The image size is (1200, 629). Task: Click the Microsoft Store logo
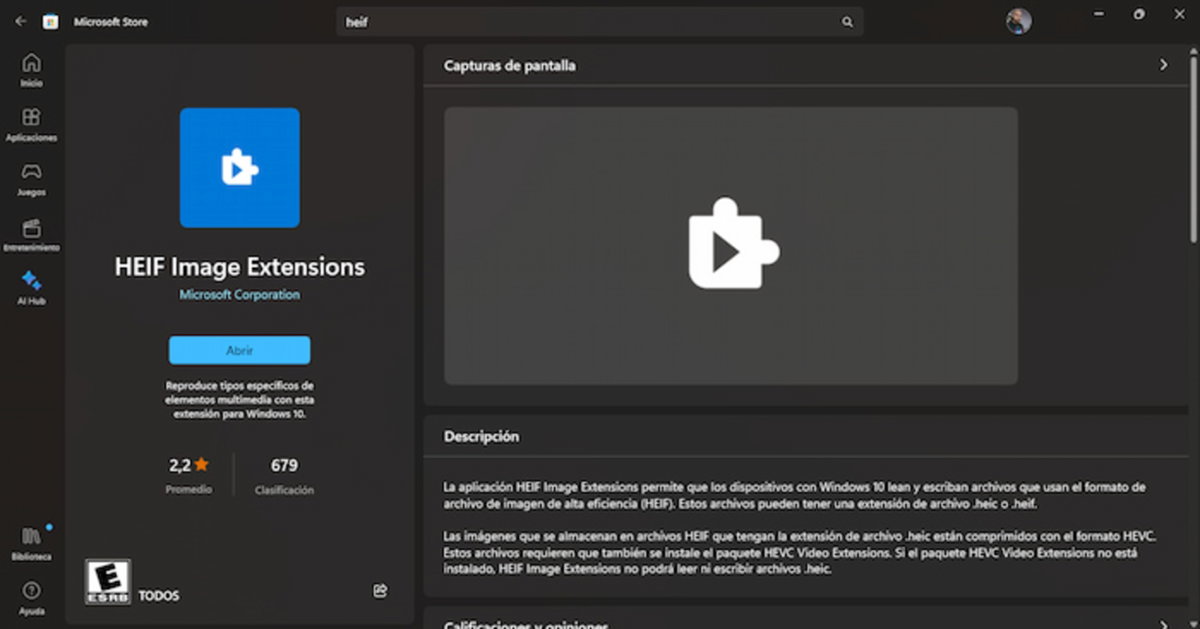(x=51, y=21)
